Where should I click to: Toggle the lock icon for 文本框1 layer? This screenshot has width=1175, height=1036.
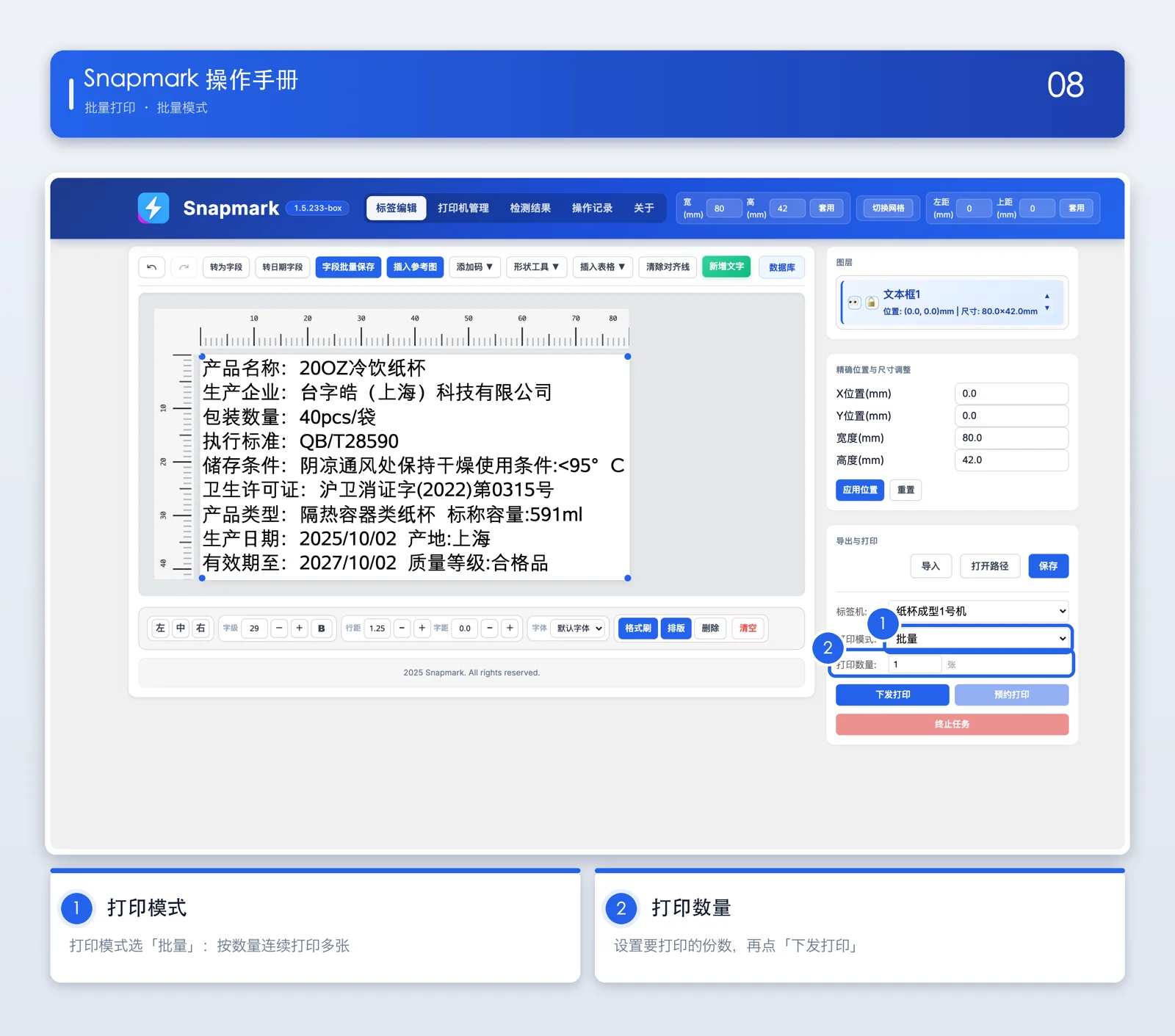(871, 303)
